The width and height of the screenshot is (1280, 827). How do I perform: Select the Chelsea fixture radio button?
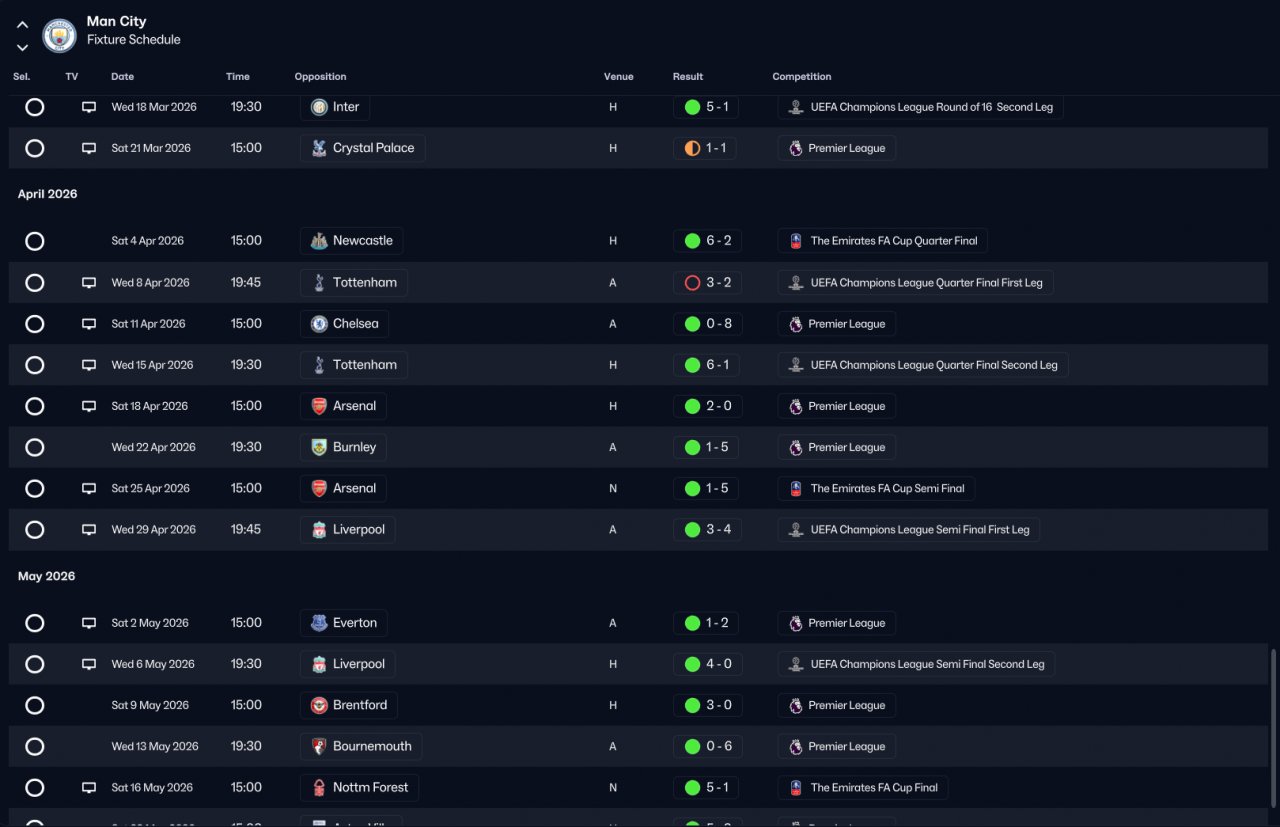[x=35, y=324]
